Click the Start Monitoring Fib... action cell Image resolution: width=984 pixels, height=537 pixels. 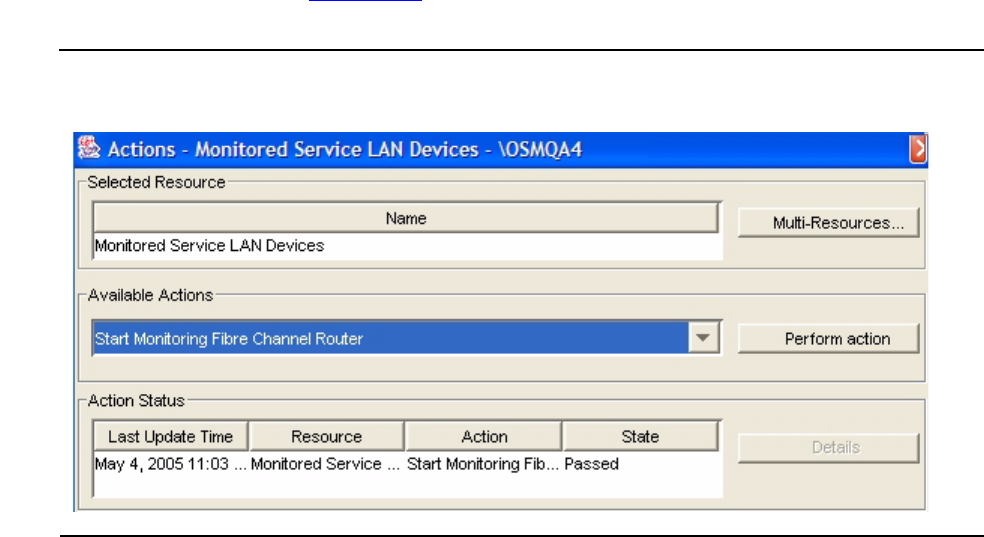(x=482, y=464)
